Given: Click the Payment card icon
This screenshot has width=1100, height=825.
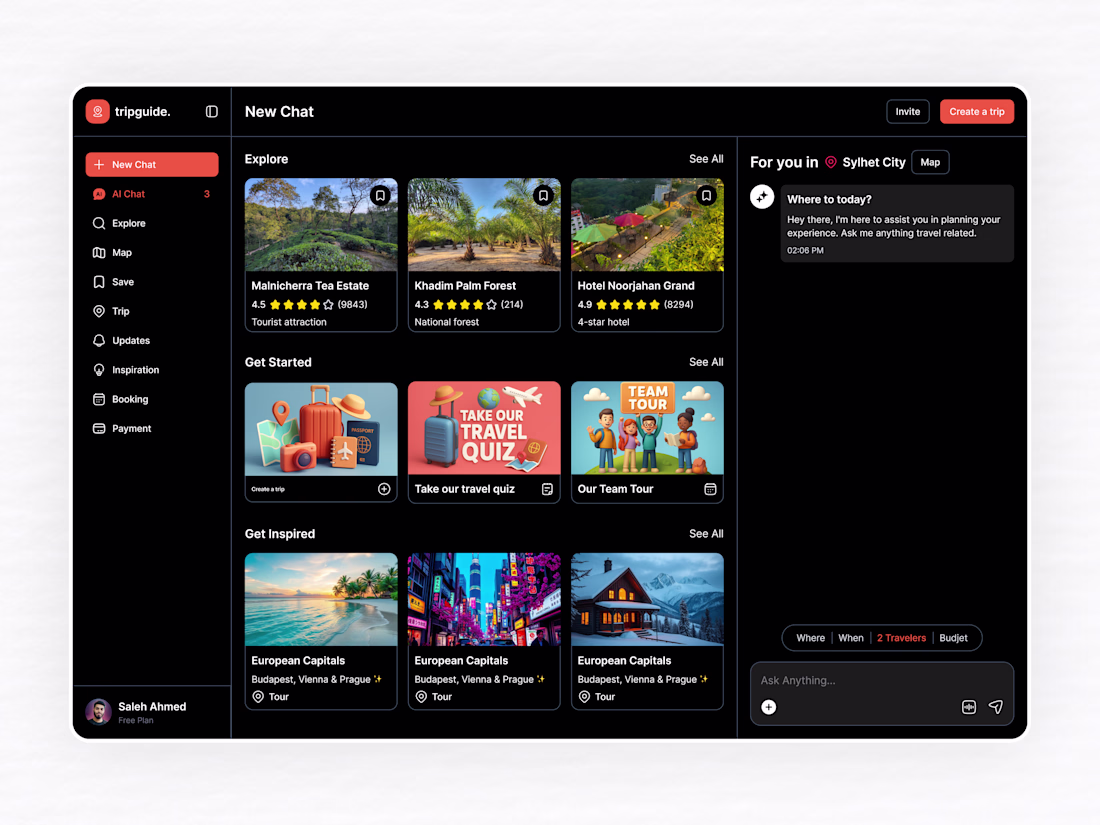Looking at the screenshot, I should click(x=99, y=429).
